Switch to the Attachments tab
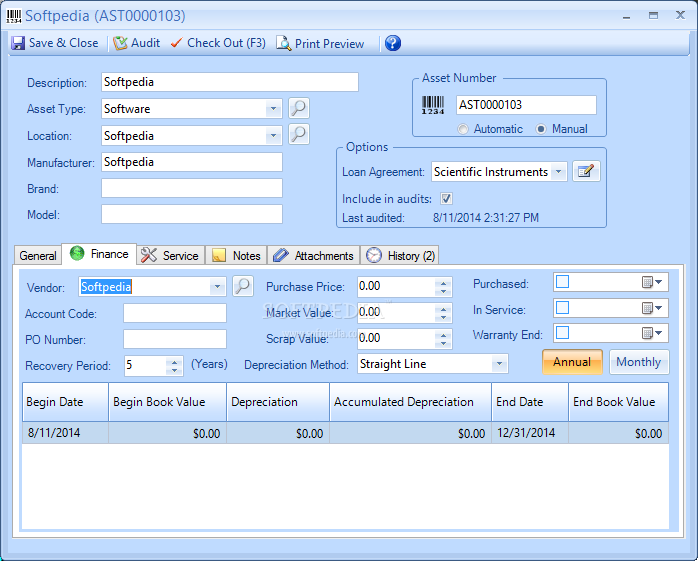This screenshot has width=698, height=561. pyautogui.click(x=313, y=256)
